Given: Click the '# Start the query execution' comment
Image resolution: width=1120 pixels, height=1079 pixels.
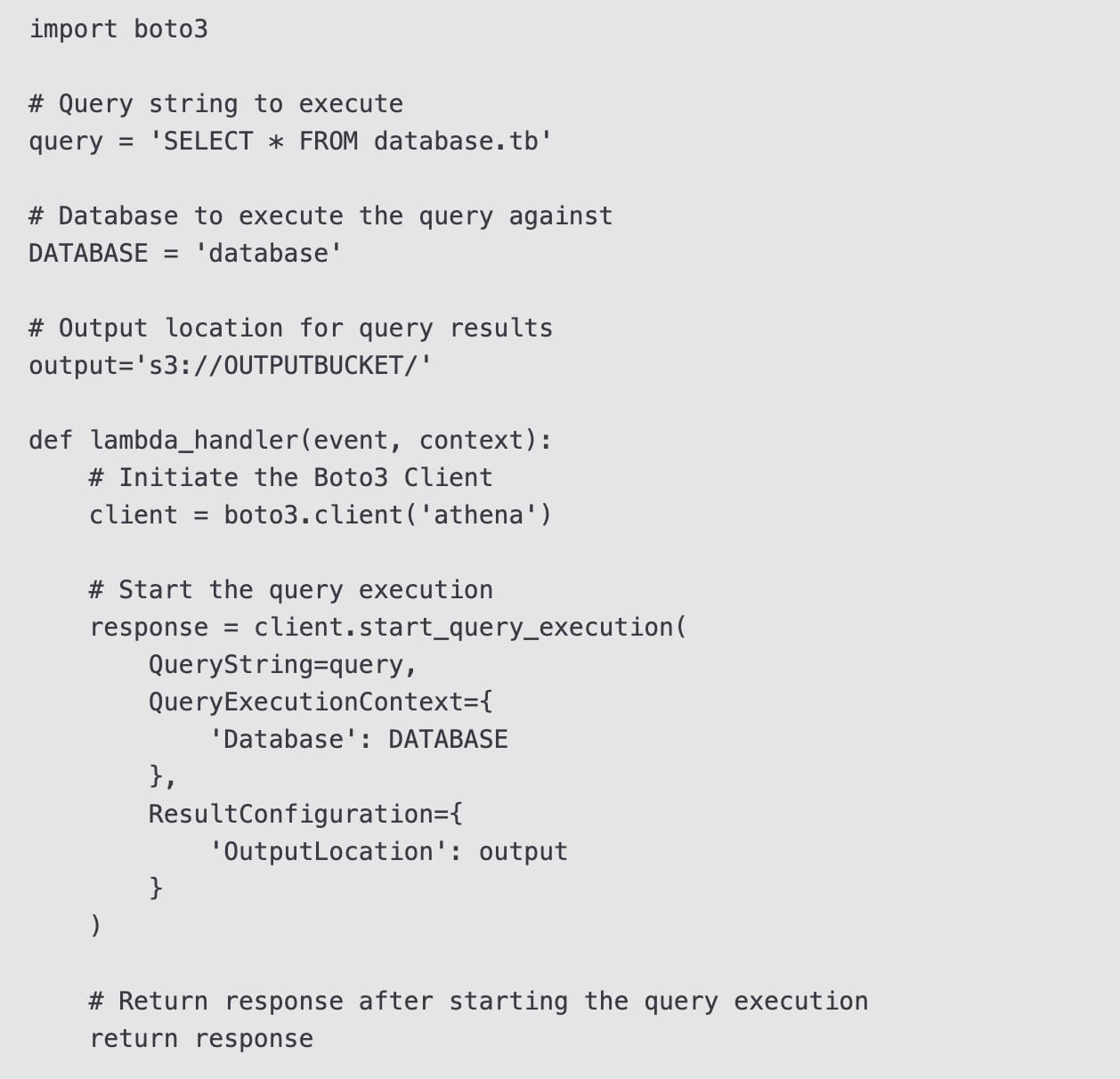Looking at the screenshot, I should pos(290,590).
